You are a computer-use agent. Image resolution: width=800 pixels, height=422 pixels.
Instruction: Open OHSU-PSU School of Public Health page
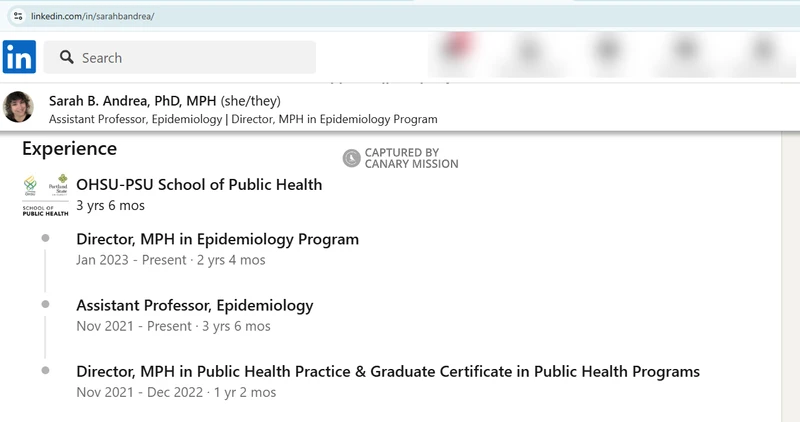[199, 184]
